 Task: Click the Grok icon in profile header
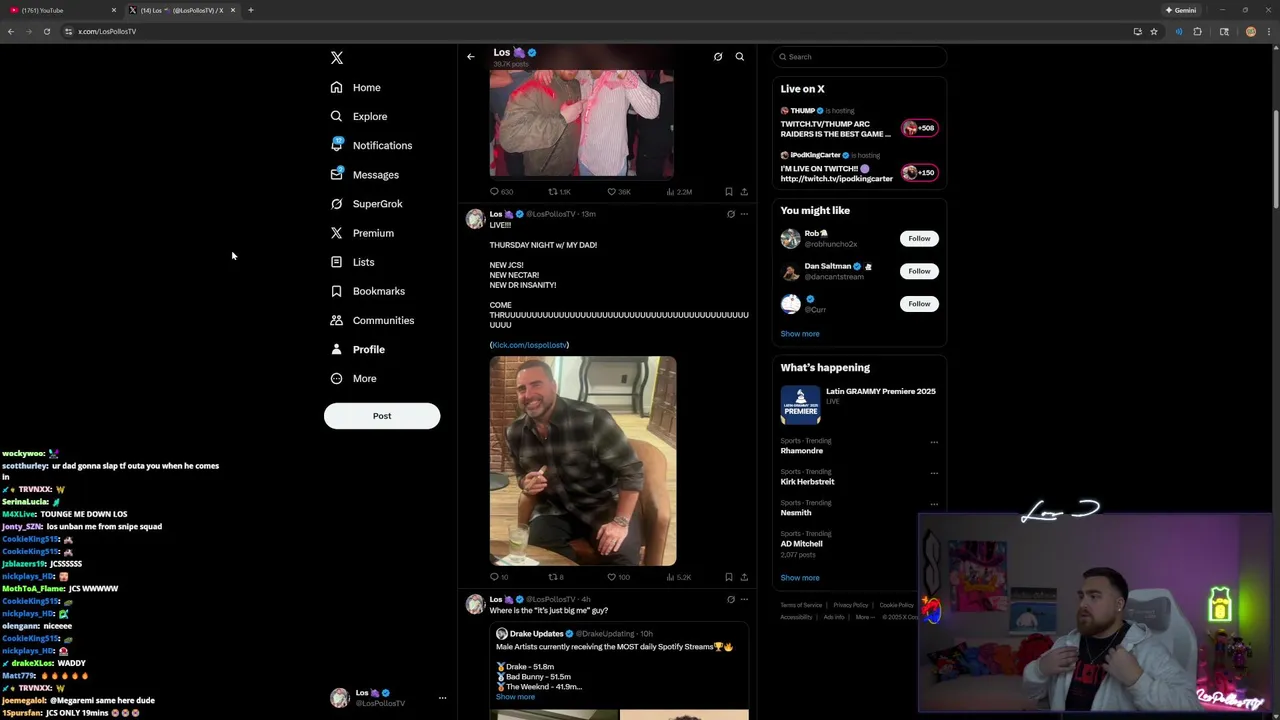718,56
